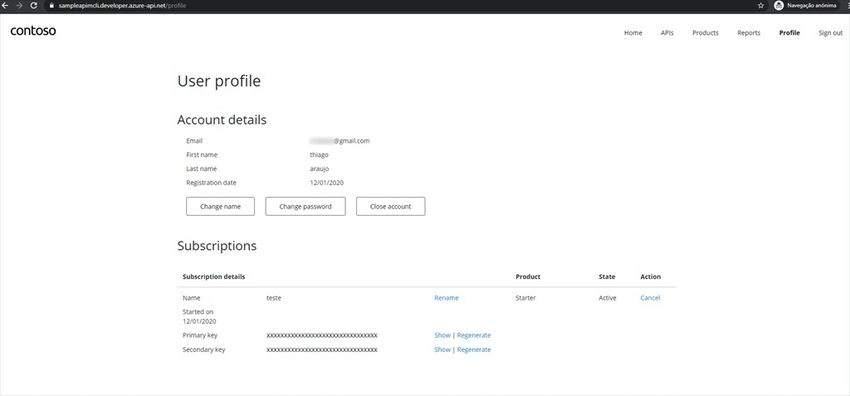Click the Change password button
The image size is (850, 396).
[x=305, y=206]
